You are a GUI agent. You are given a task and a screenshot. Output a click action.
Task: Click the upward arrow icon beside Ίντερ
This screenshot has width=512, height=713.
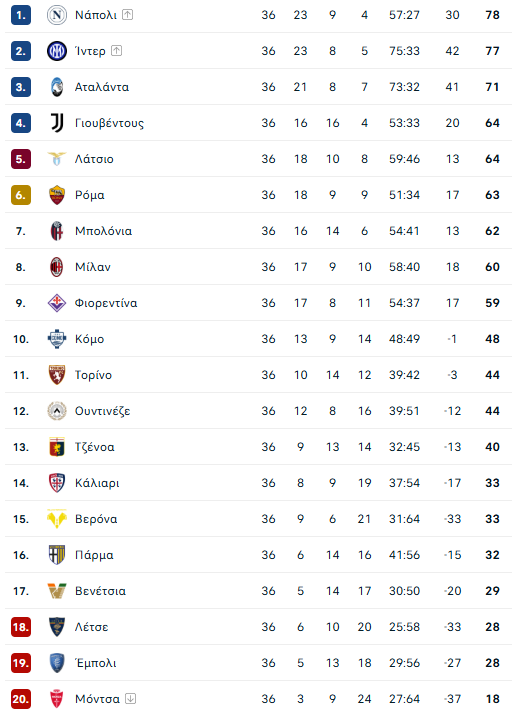click(x=116, y=50)
